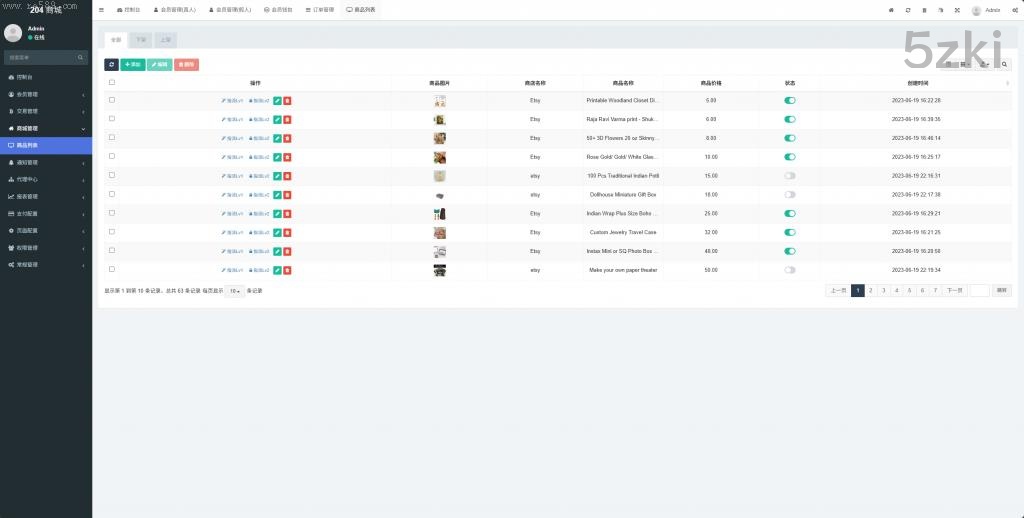Image resolution: width=1024 pixels, height=518 pixels.
Task: Select the 下架 filter tab
Action: [141, 40]
